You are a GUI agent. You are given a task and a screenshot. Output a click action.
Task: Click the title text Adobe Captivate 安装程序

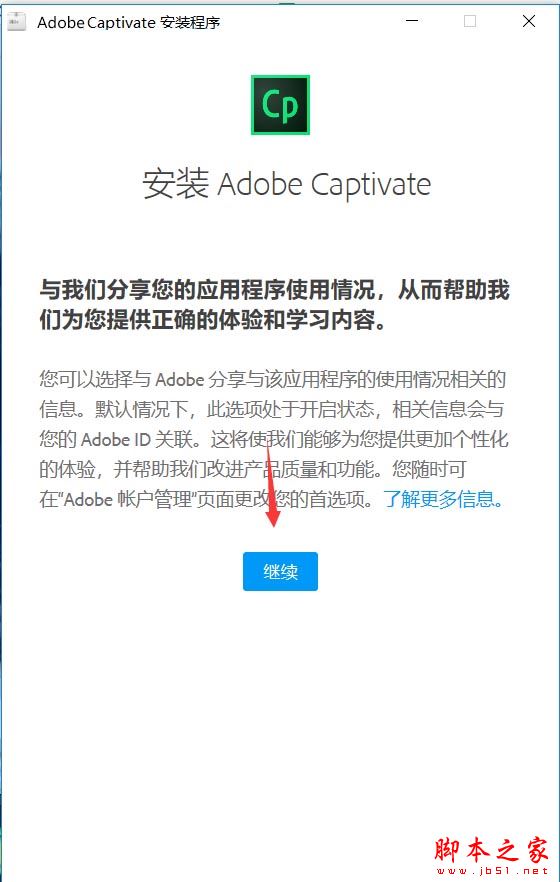pyautogui.click(x=128, y=22)
